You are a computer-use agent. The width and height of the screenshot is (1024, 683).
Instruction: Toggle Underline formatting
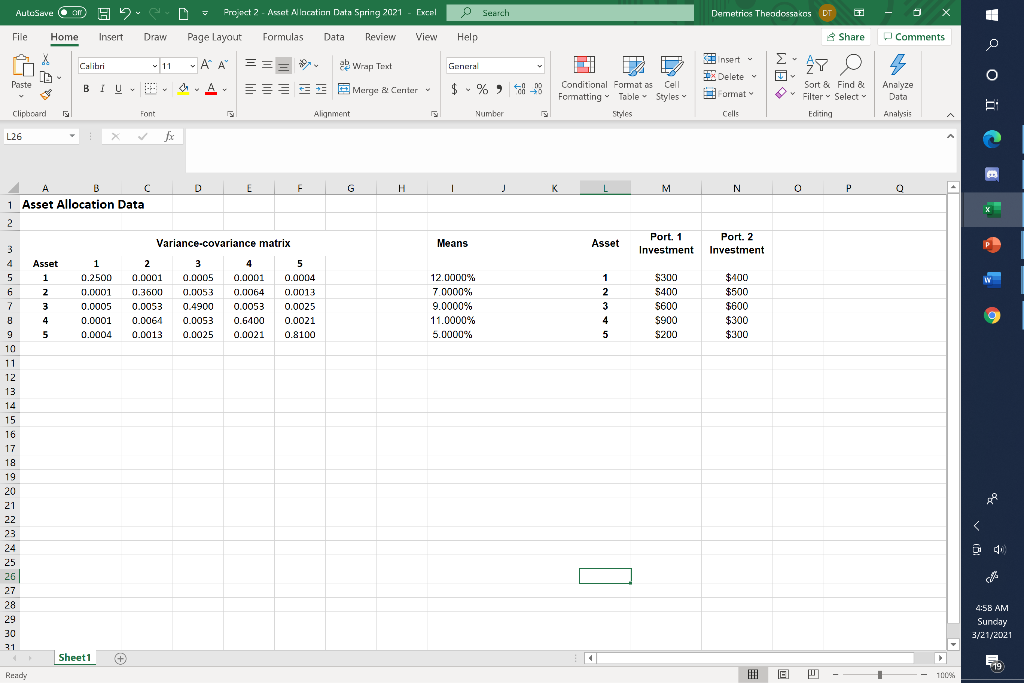[x=118, y=89]
